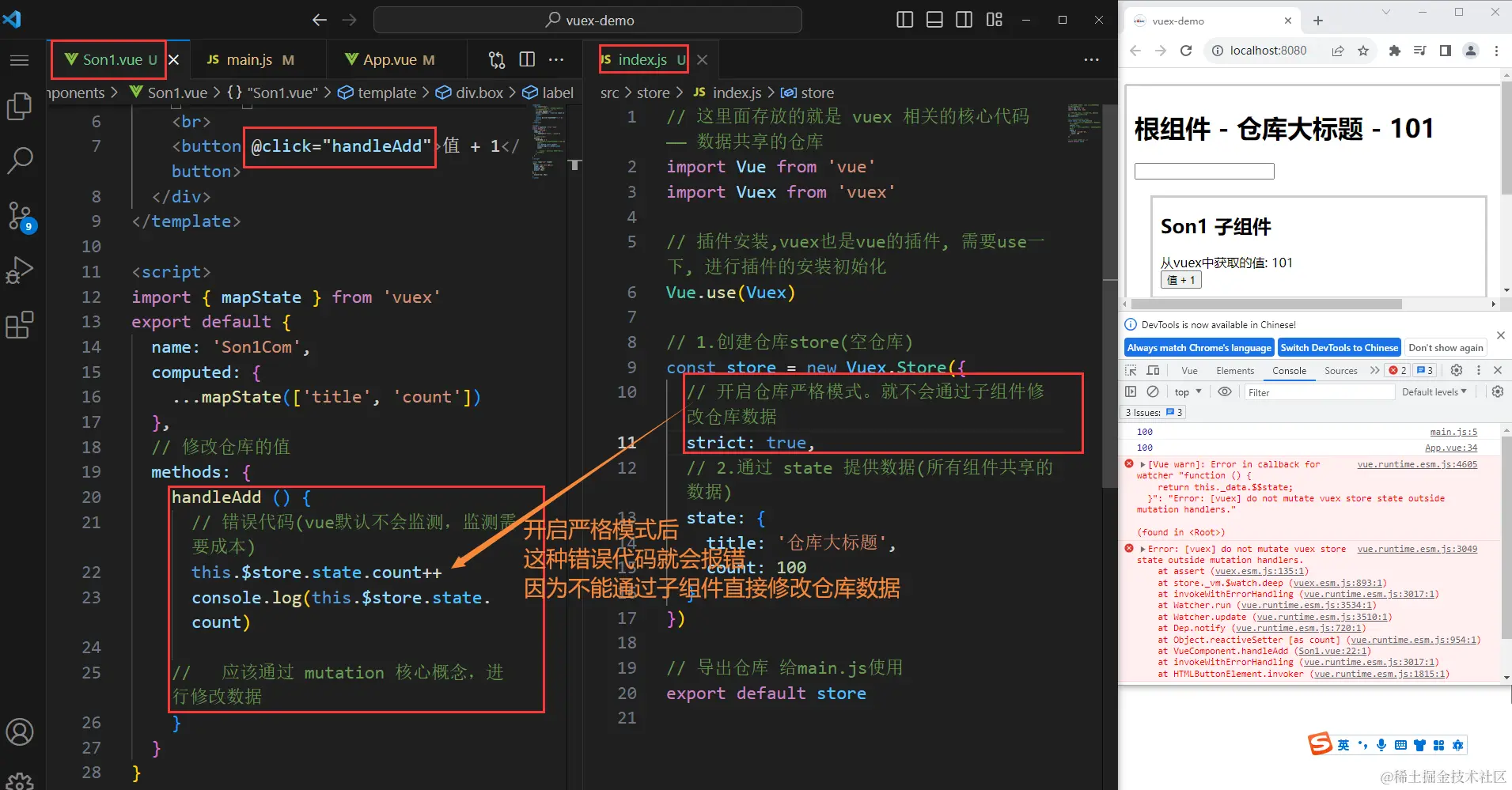Open More Actions menu of right editor group
The width and height of the screenshot is (1512, 790).
1091,59
